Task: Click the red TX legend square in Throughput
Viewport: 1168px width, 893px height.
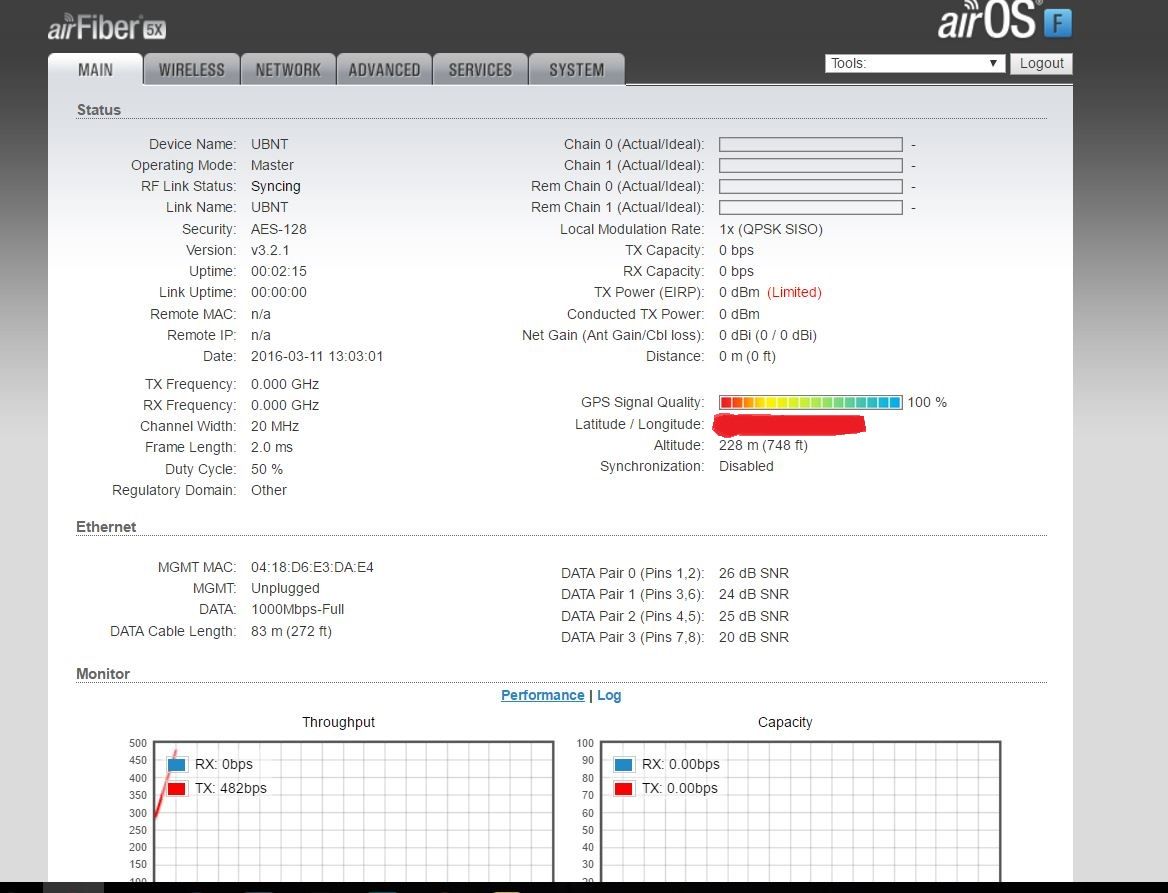Action: pos(177,789)
